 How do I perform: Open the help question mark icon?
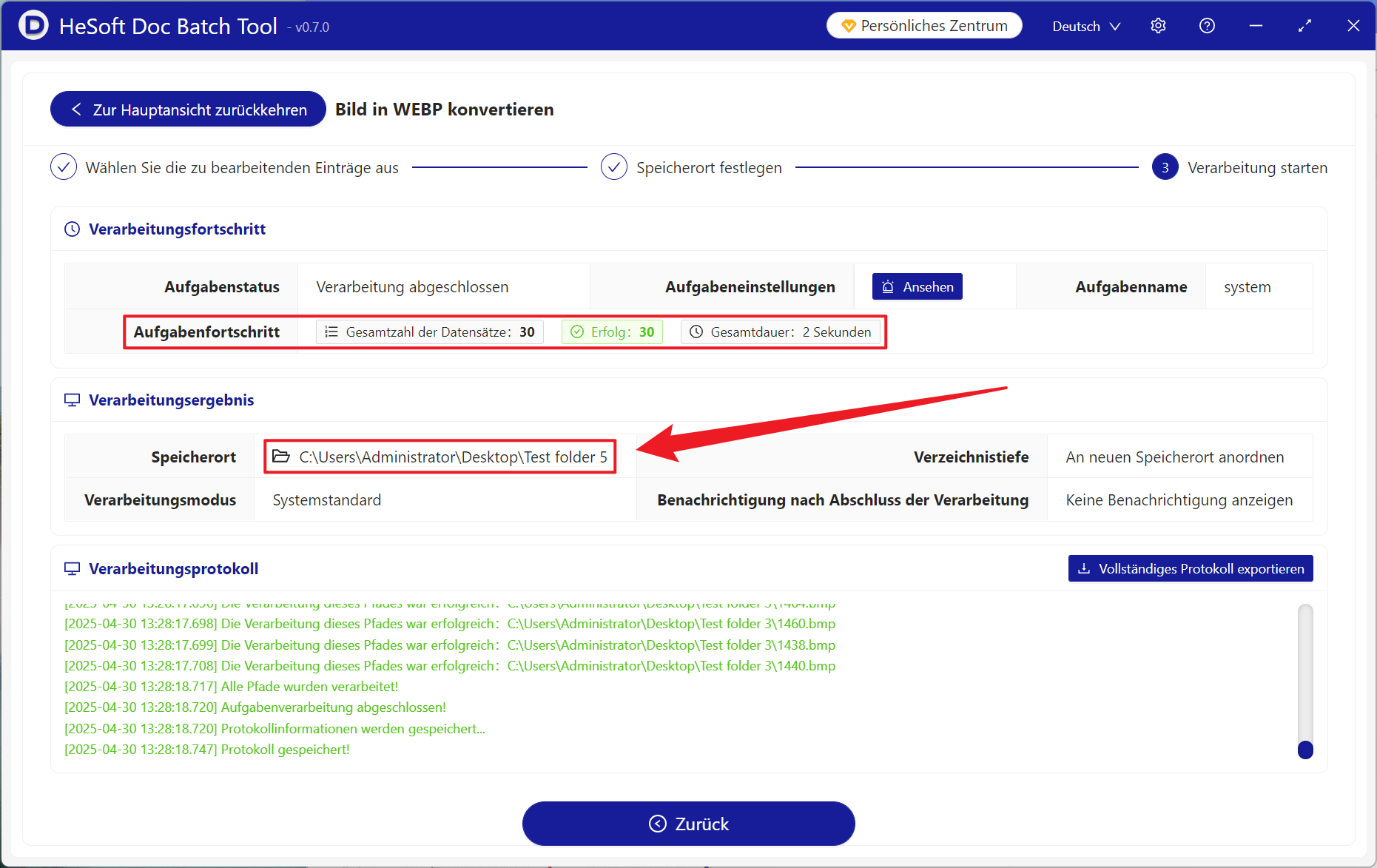[1207, 26]
